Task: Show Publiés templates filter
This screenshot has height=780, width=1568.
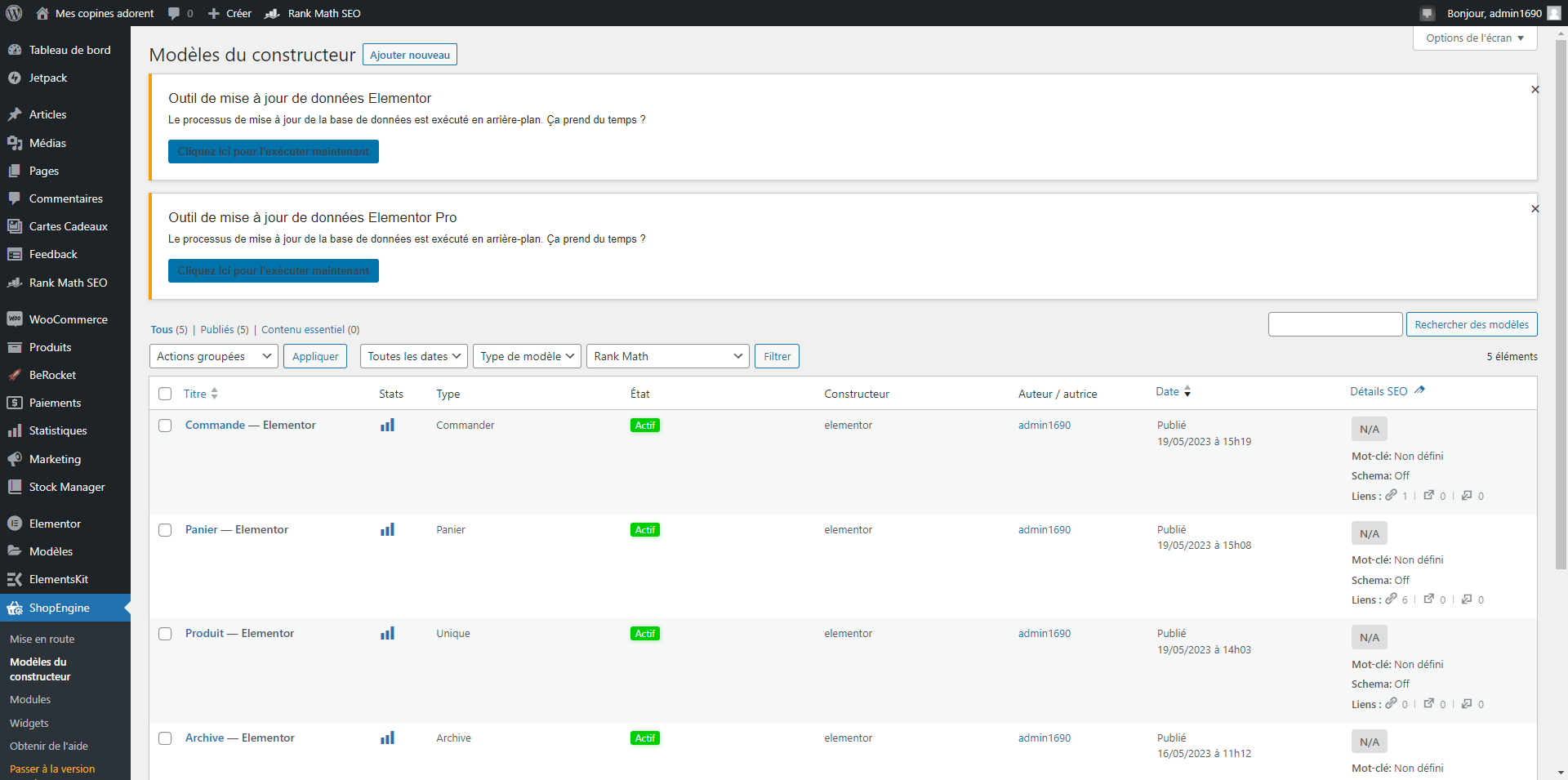Action: pos(225,330)
